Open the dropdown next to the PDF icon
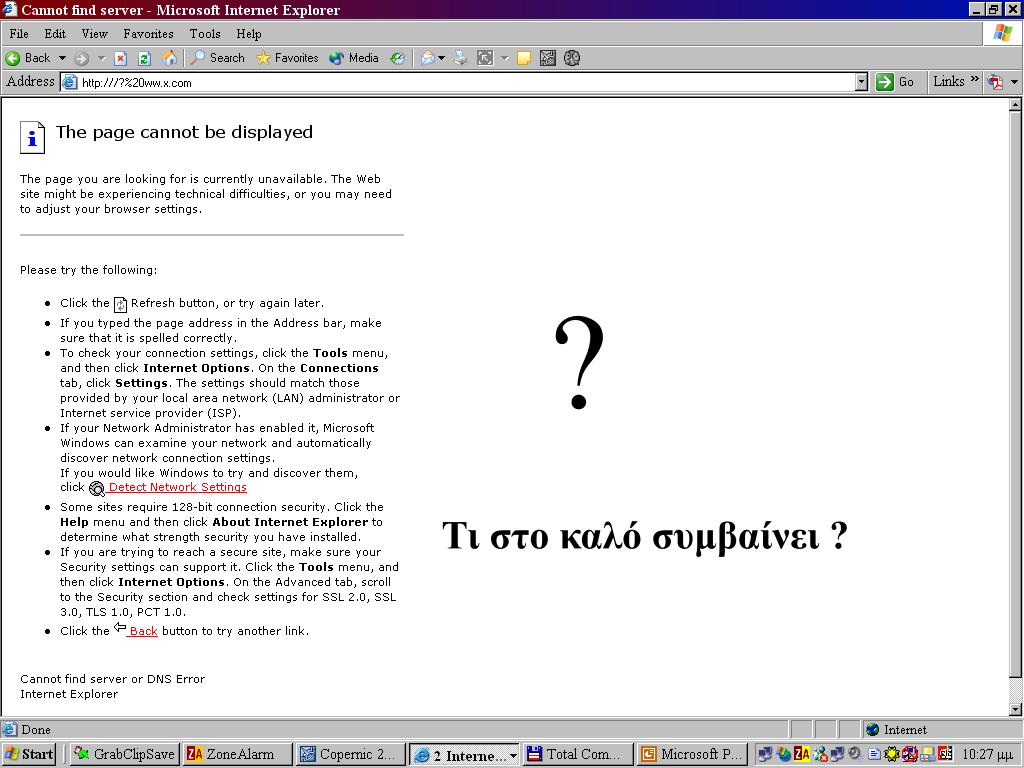Image resolution: width=1024 pixels, height=768 pixels. [1014, 82]
